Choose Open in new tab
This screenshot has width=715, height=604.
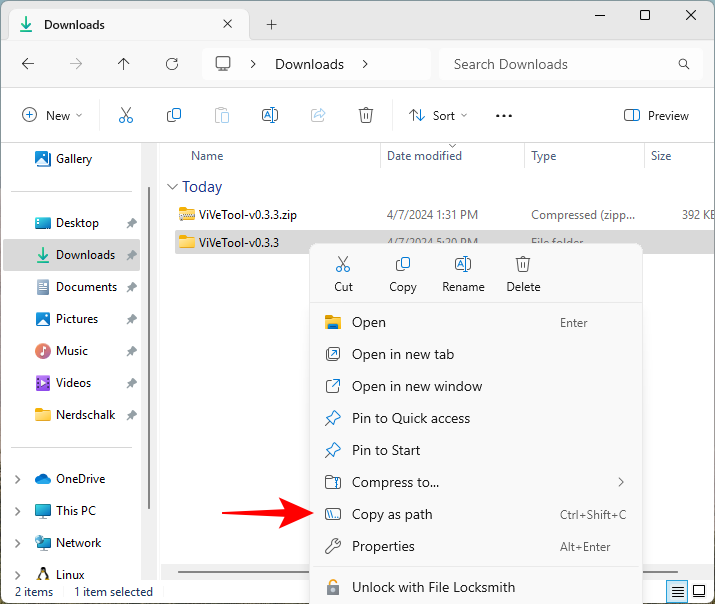click(x=476, y=354)
